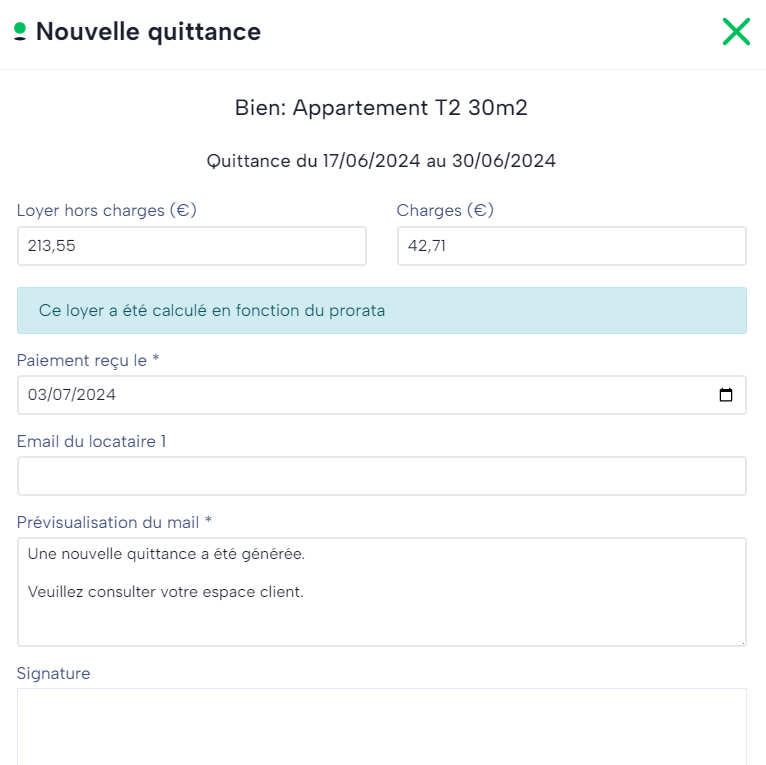
Task: Click the Signature label
Action: pos(53,674)
